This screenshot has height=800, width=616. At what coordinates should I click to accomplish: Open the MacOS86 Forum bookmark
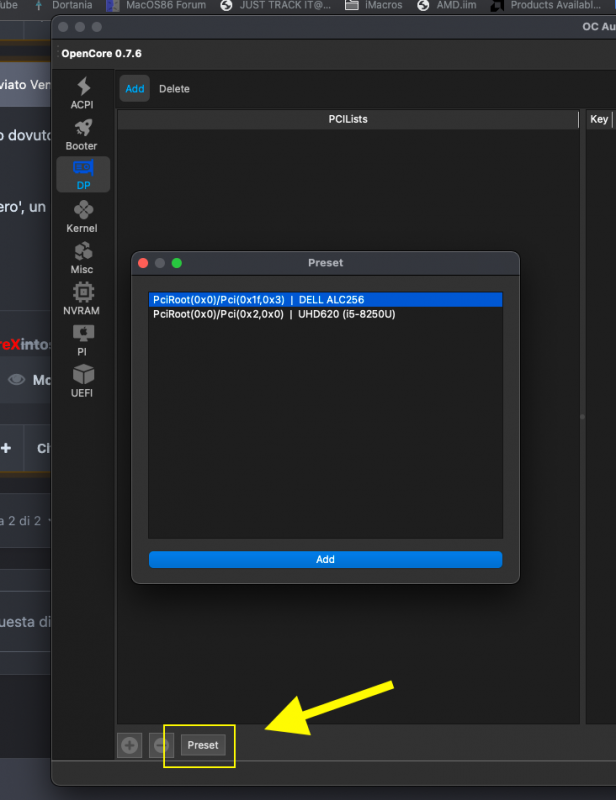[157, 5]
